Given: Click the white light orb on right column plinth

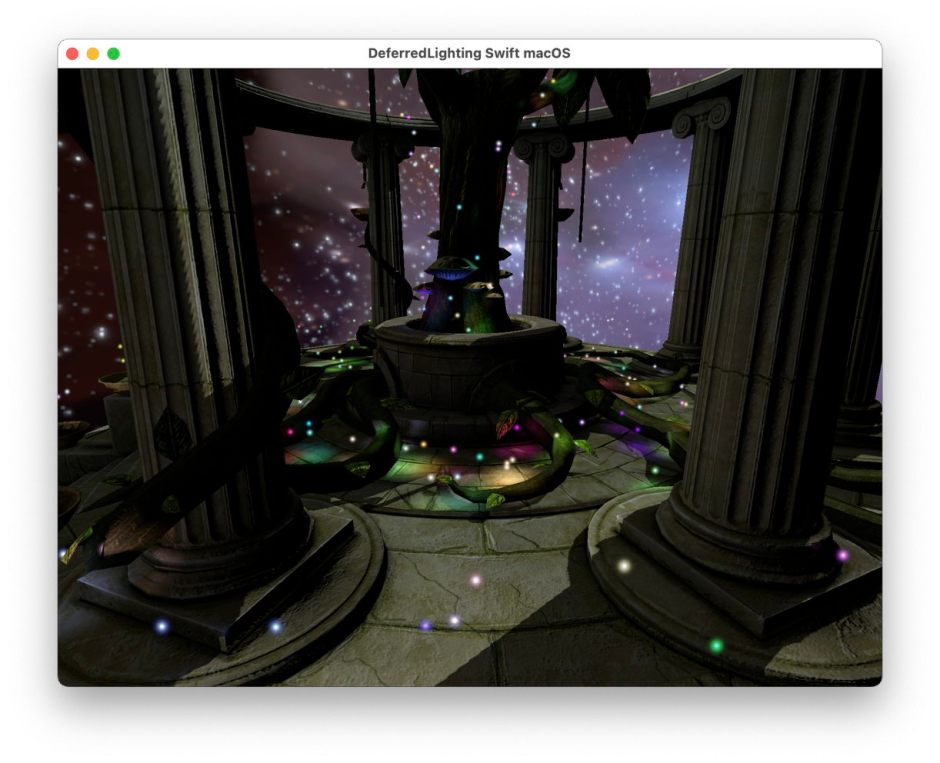Looking at the screenshot, I should (624, 566).
